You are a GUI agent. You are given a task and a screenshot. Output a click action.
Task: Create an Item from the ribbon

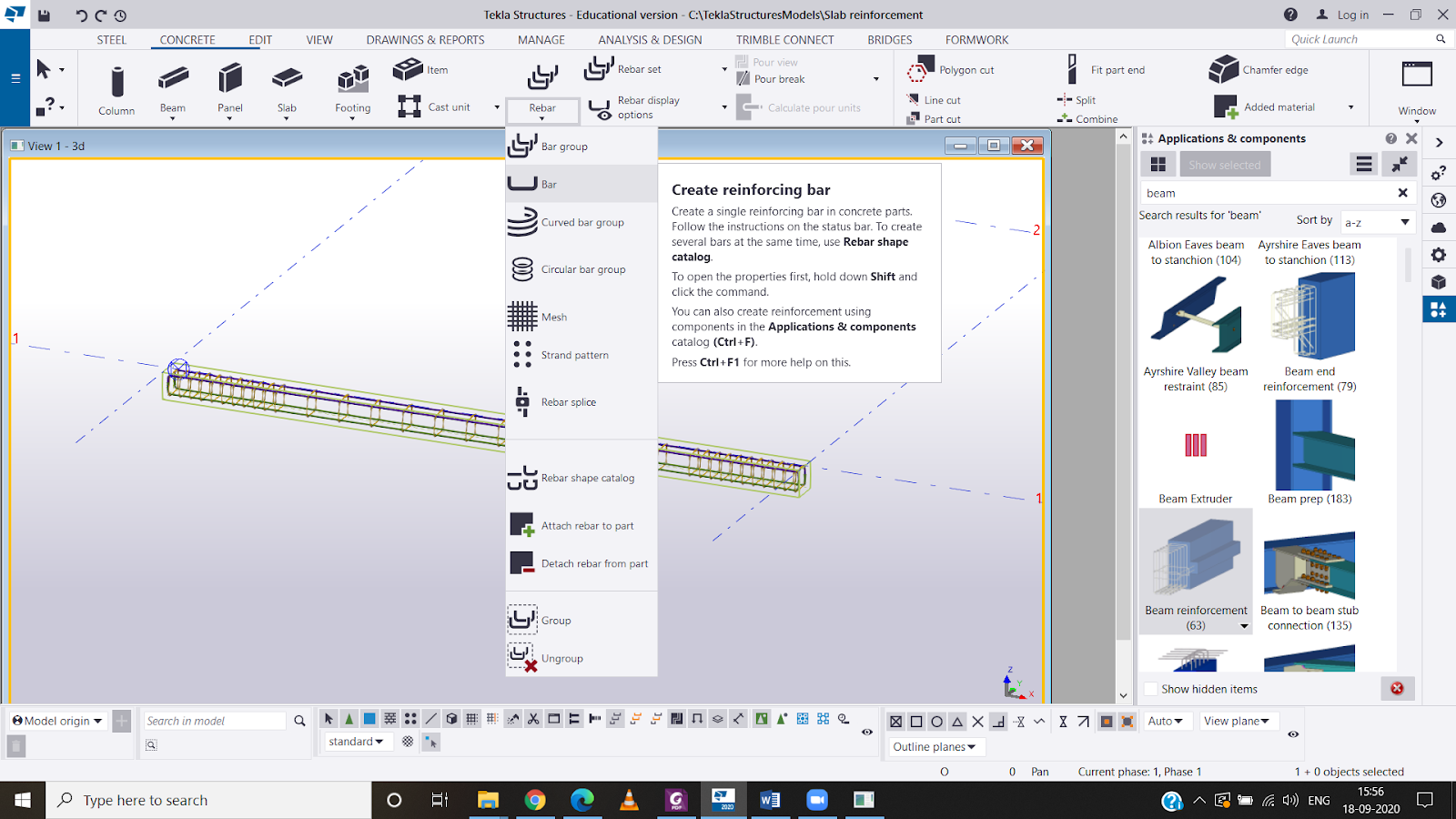(420, 70)
